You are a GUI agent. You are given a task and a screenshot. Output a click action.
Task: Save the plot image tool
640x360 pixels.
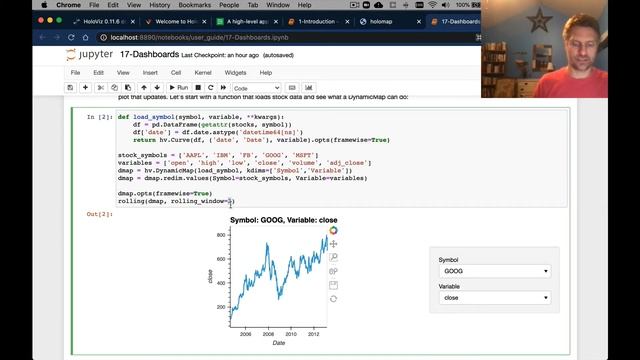pyautogui.click(x=333, y=285)
